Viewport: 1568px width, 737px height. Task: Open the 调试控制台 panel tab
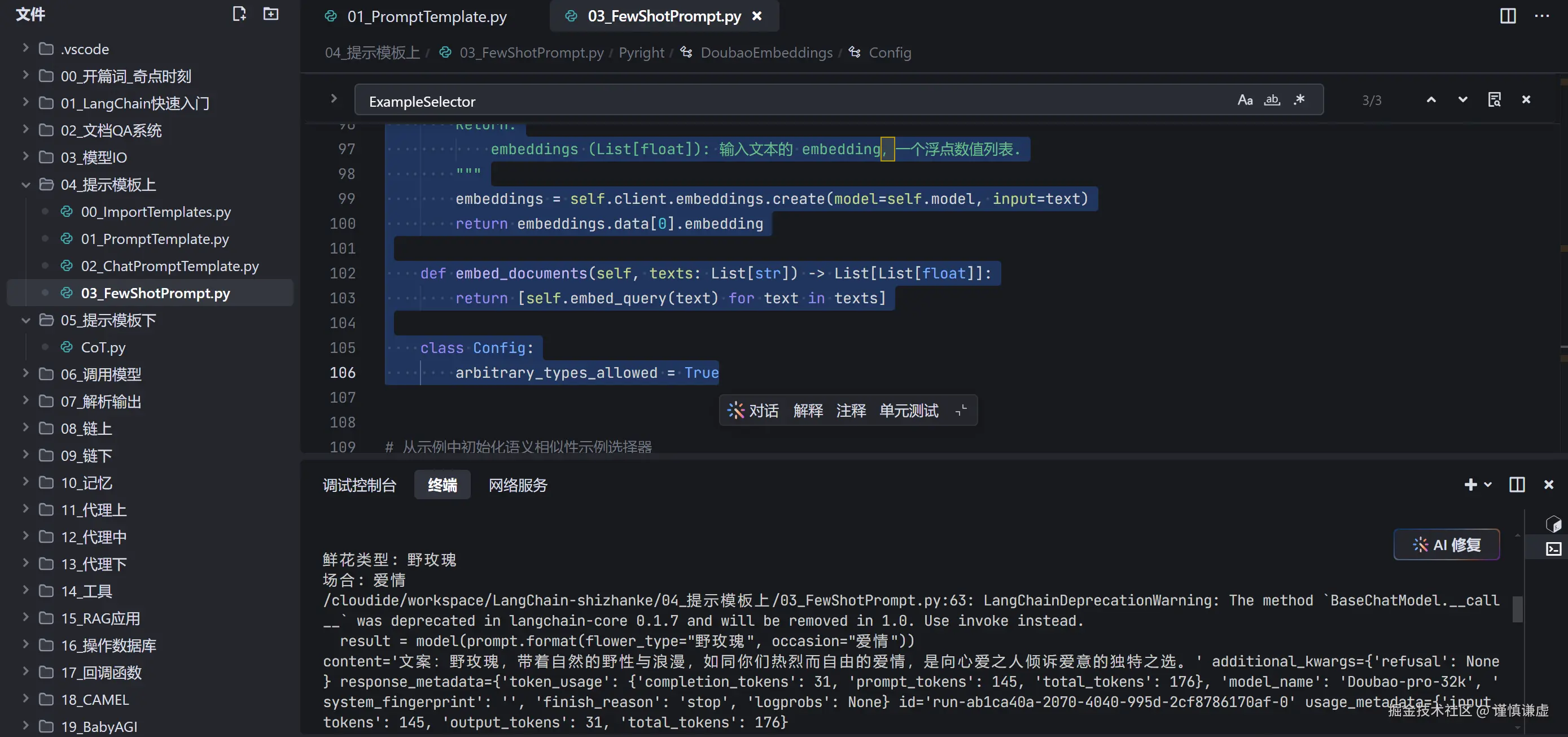click(359, 486)
